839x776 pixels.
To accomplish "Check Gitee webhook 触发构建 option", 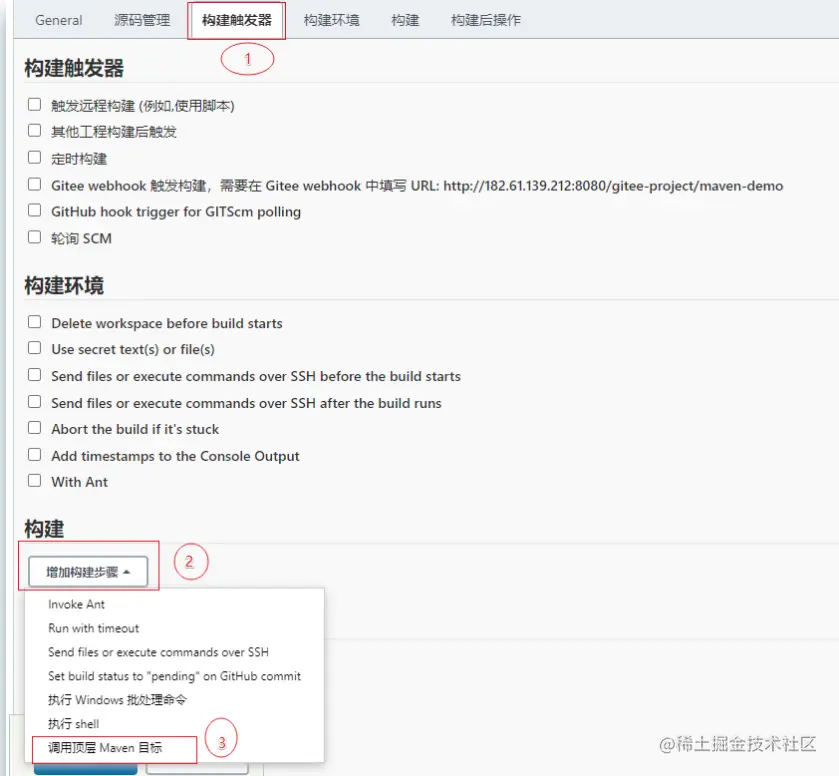I will point(34,185).
